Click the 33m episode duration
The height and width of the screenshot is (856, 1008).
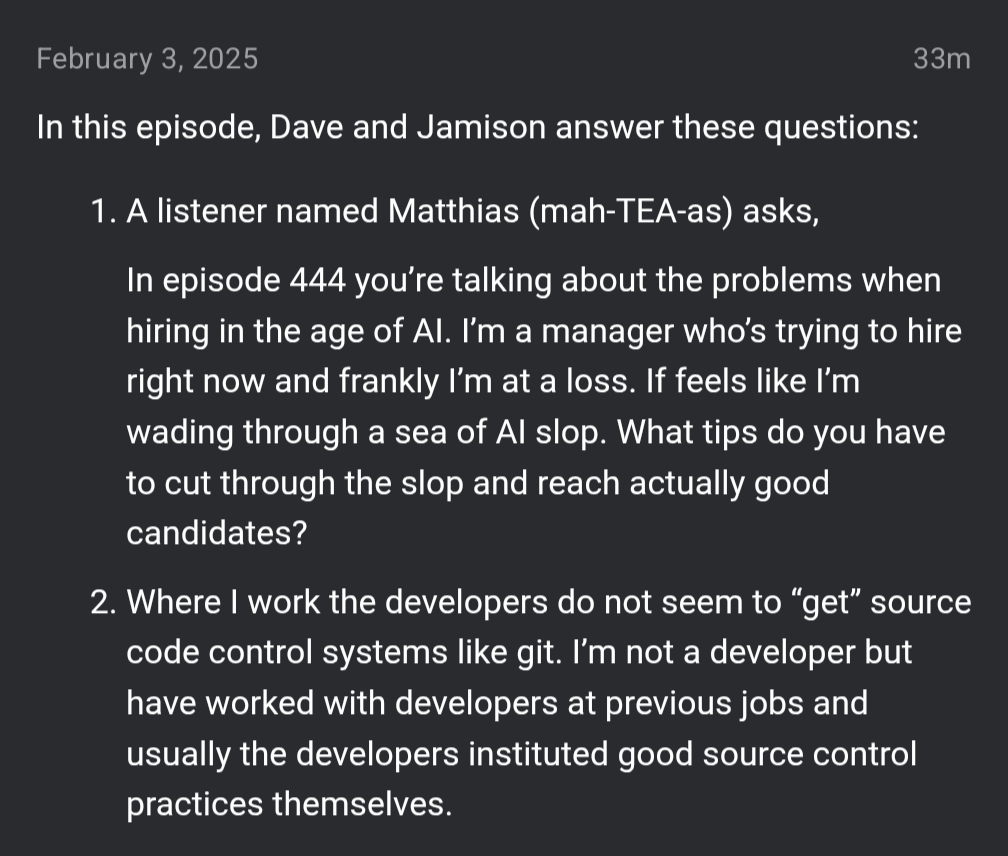(941, 59)
